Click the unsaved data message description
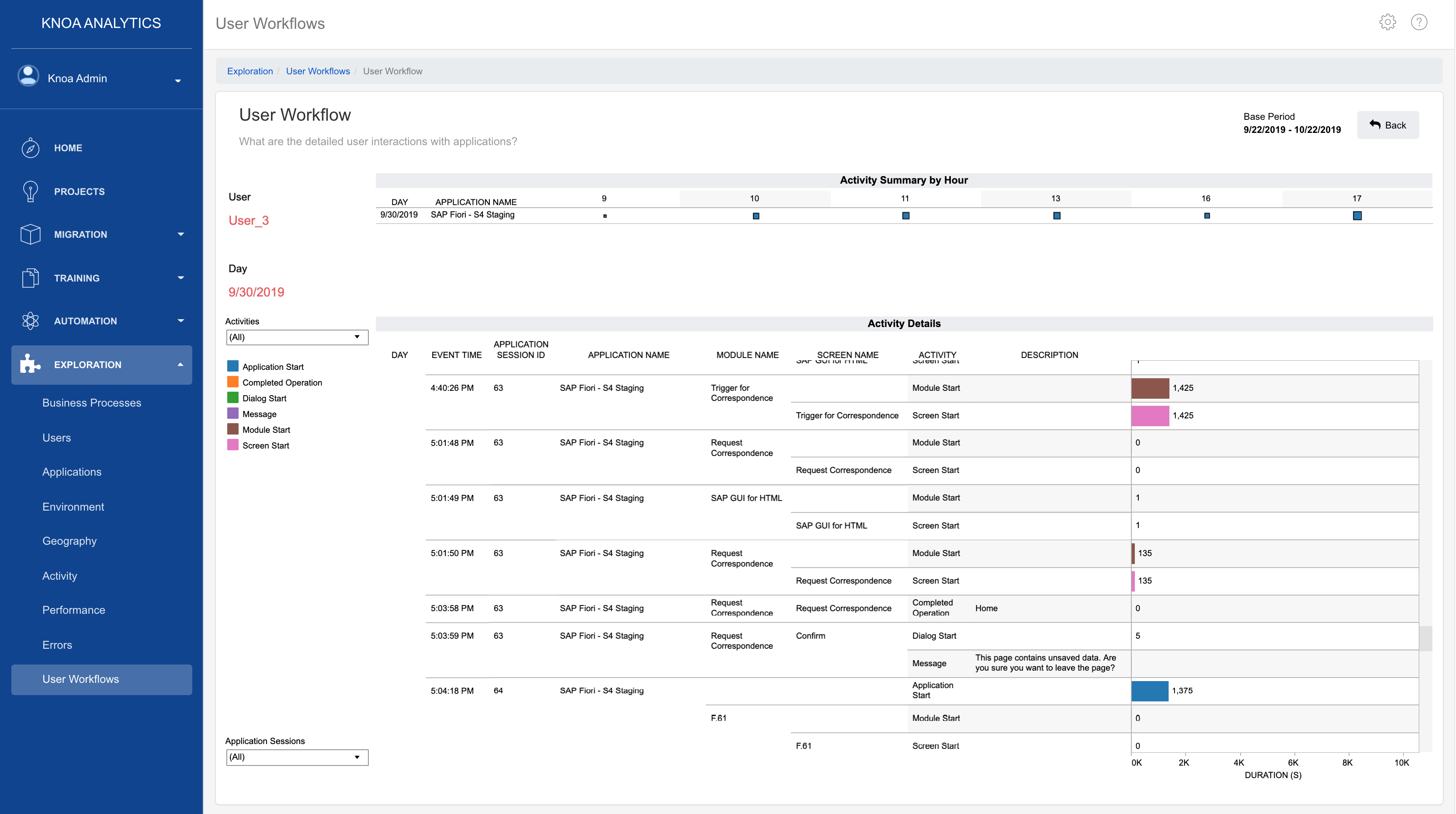Image resolution: width=1456 pixels, height=814 pixels. pos(1045,662)
